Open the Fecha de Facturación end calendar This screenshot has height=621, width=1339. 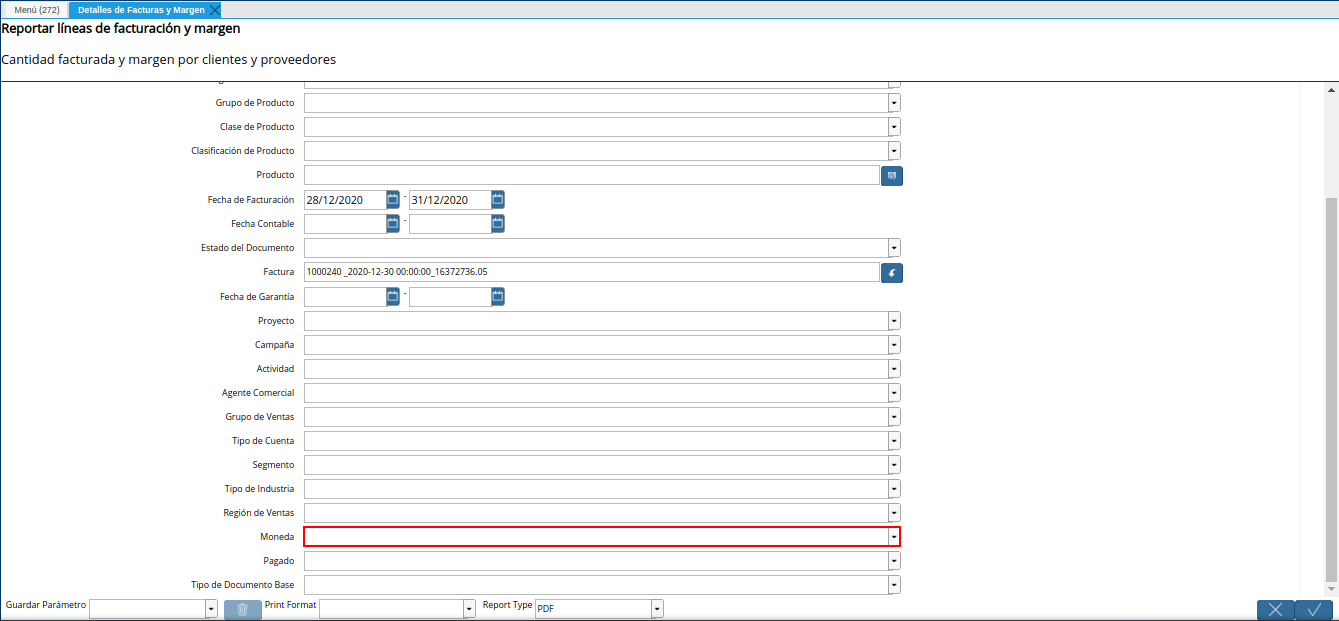click(x=498, y=200)
